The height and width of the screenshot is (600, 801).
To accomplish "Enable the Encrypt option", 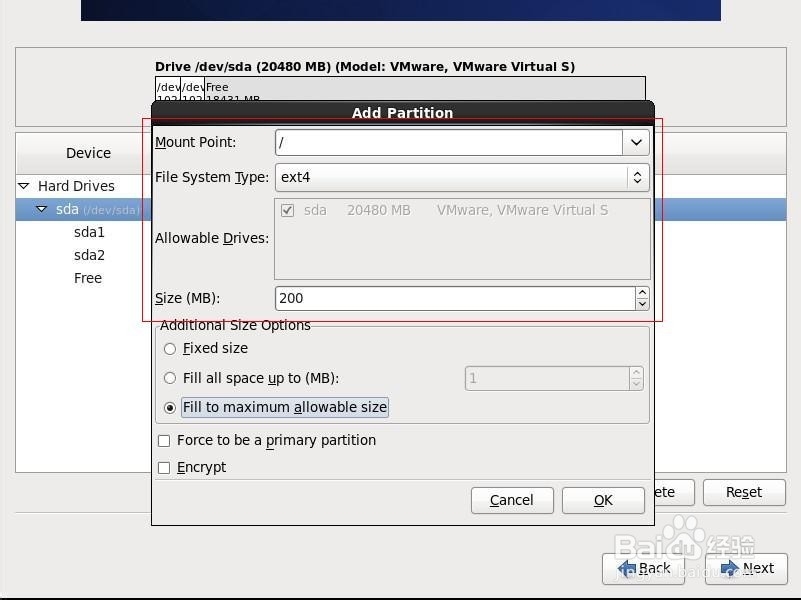I will [x=164, y=467].
